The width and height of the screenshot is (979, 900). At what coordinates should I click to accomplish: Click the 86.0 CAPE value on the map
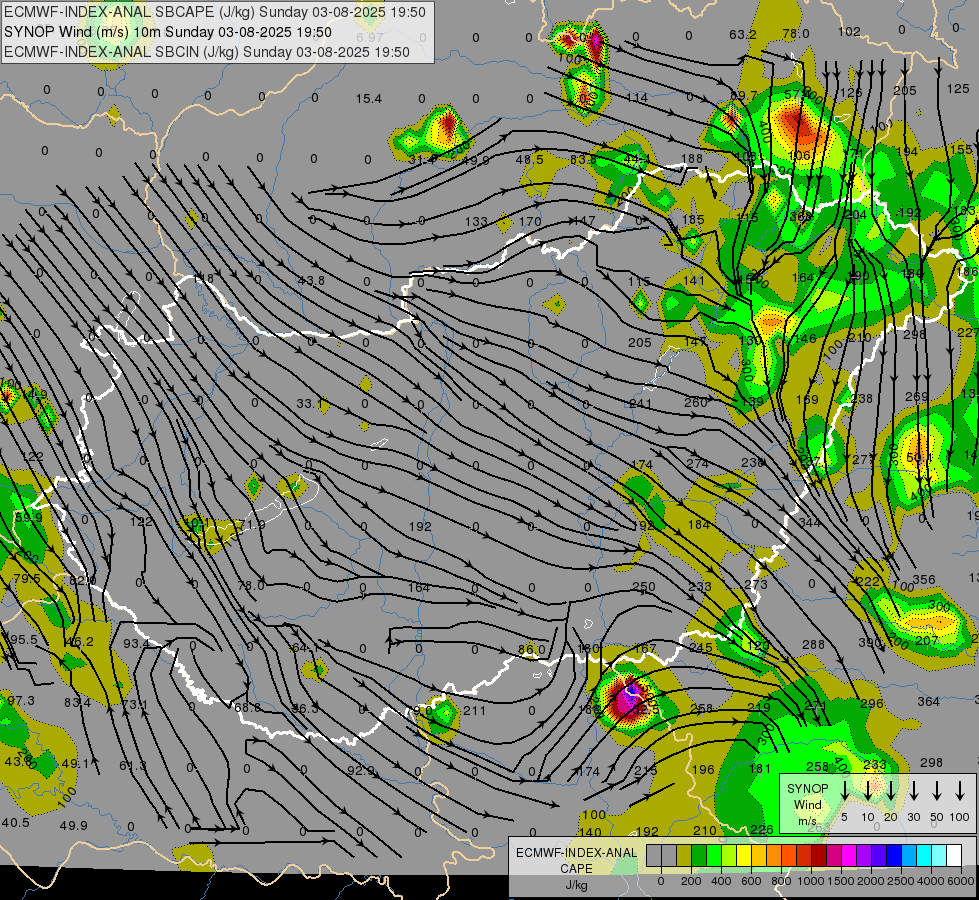point(531,650)
